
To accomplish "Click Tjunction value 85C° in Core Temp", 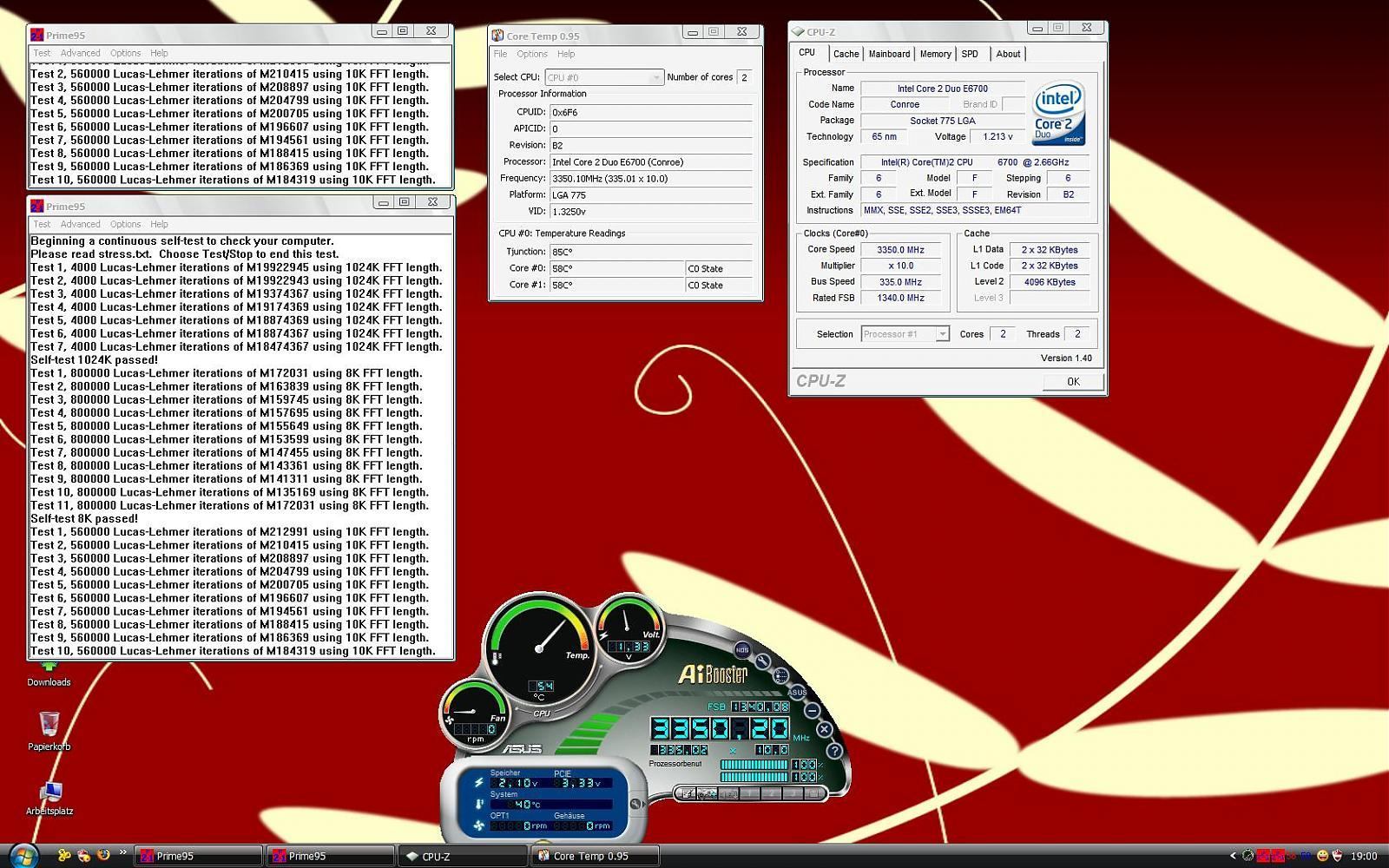I will pos(650,252).
